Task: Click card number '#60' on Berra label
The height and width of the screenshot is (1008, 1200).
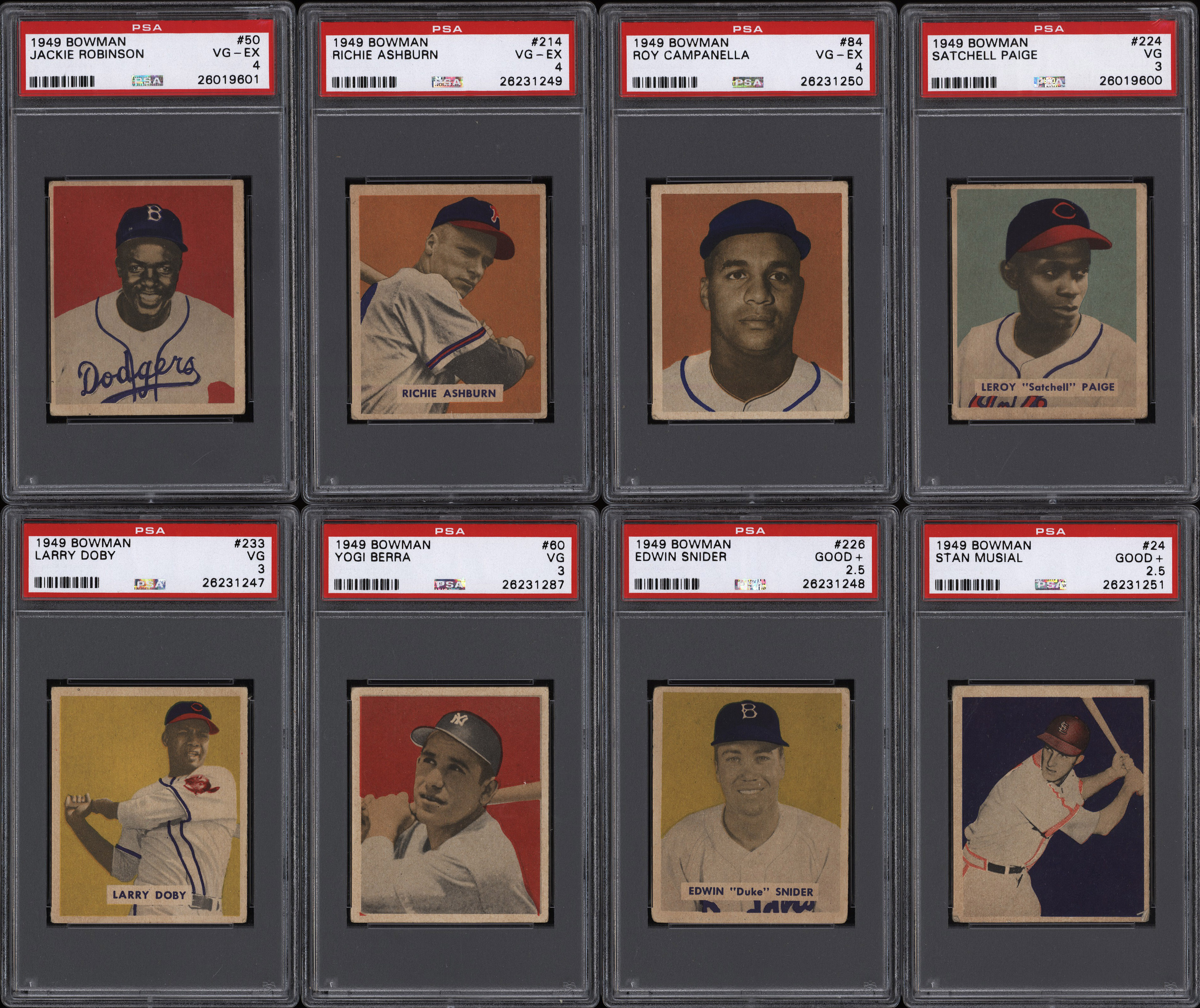Action: coord(553,546)
